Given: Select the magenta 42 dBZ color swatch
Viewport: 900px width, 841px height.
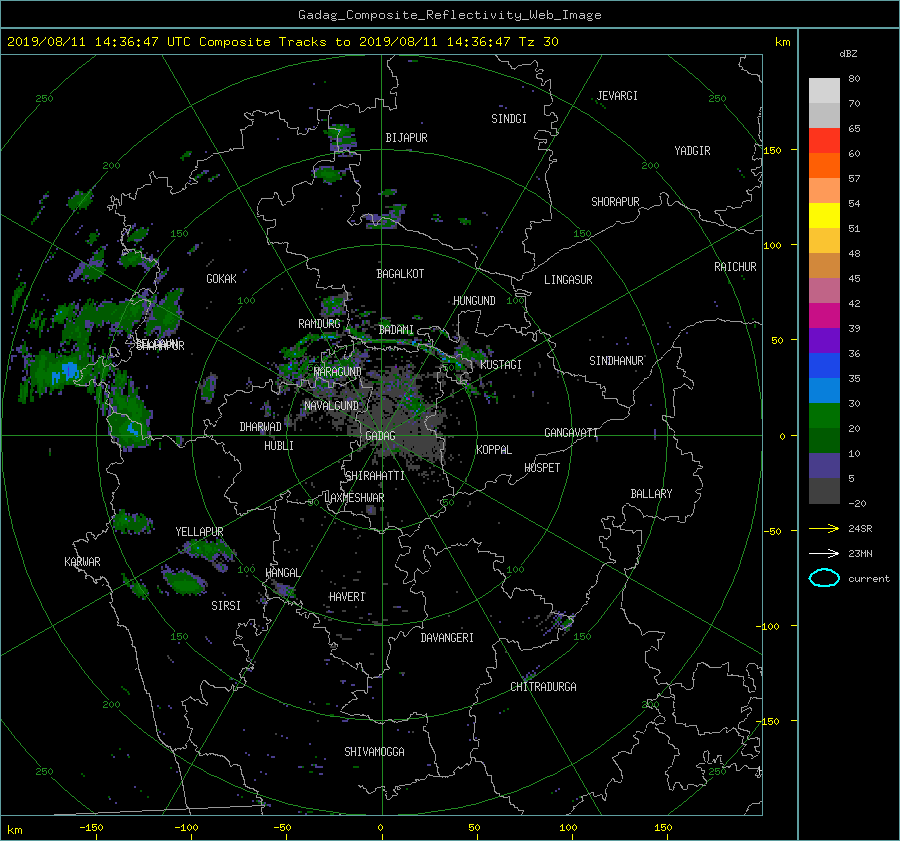Looking at the screenshot, I should [824, 315].
